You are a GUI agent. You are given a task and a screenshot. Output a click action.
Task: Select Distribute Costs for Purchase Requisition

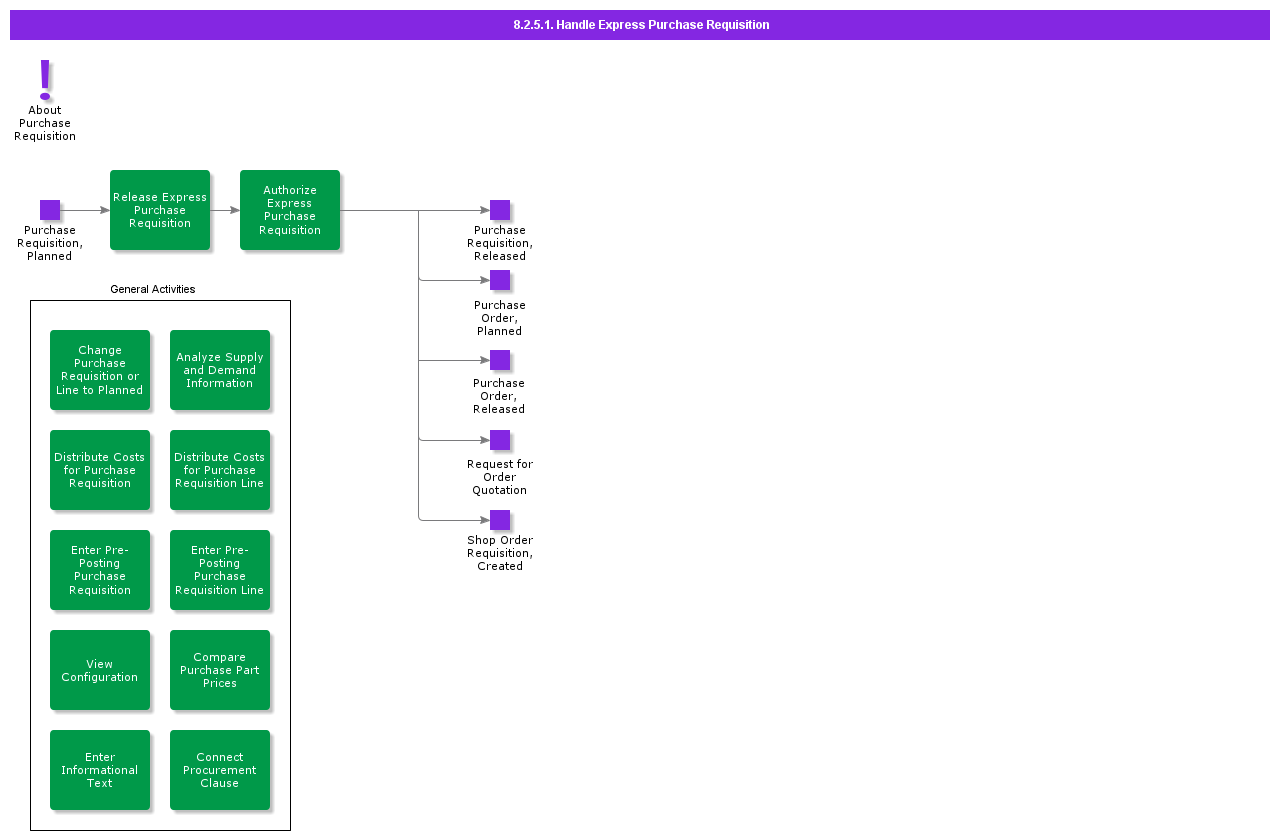(100, 470)
